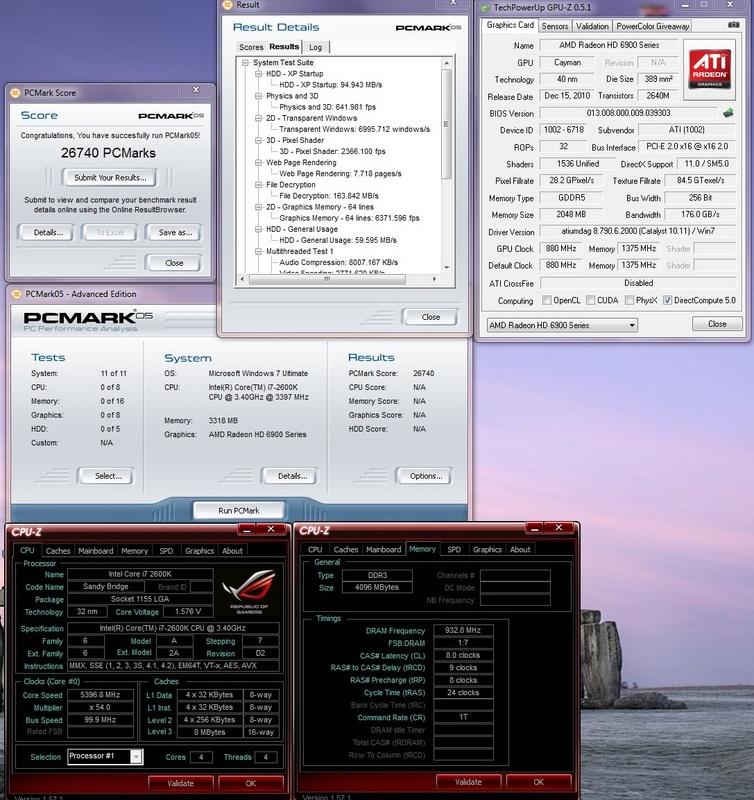Screen dimensions: 754x800
Task: Close the PCMark Score window with X
Action: (196, 90)
